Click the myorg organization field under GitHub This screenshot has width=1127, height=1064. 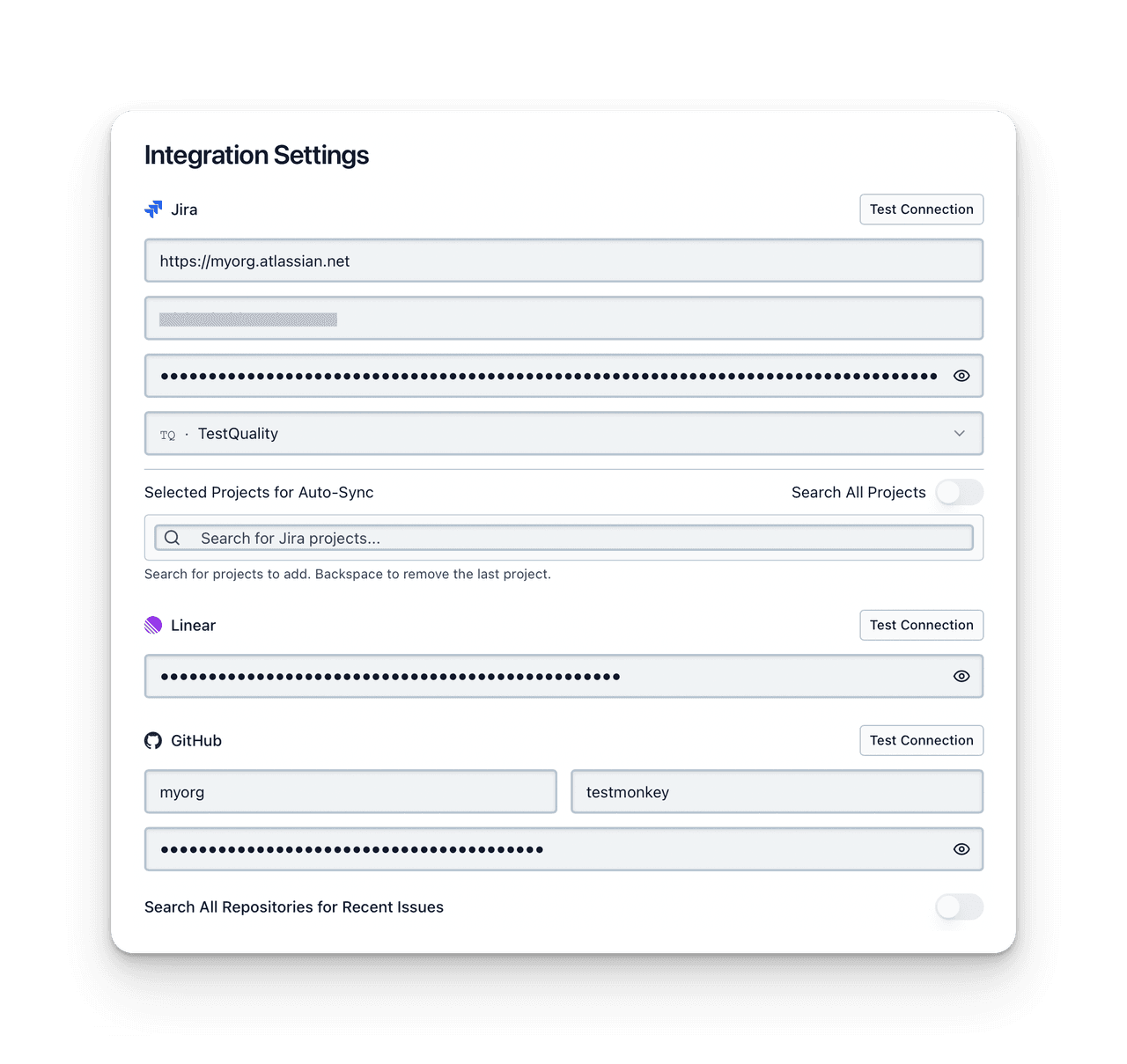point(350,791)
